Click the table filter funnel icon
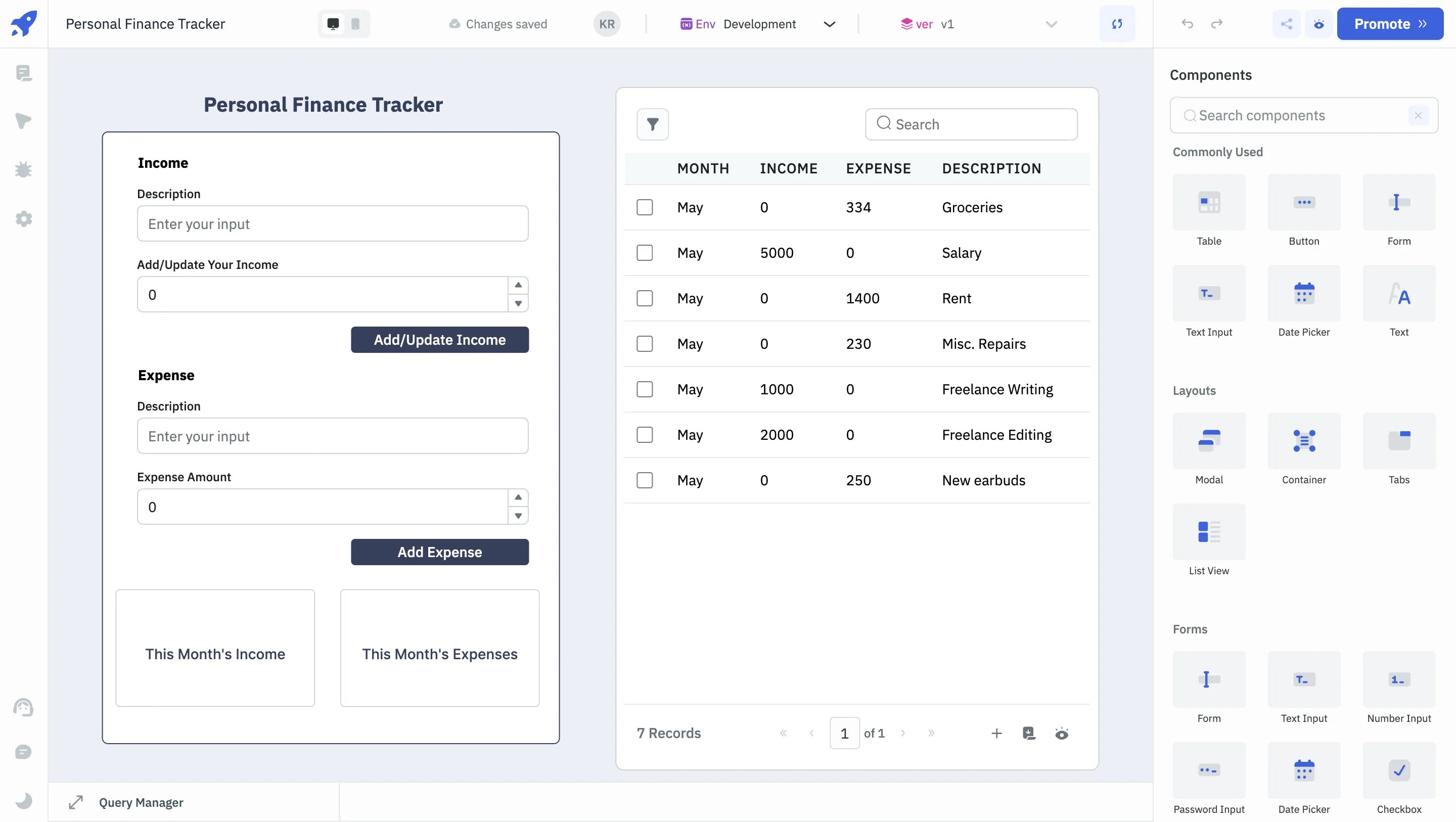Image resolution: width=1456 pixels, height=822 pixels. pos(652,124)
